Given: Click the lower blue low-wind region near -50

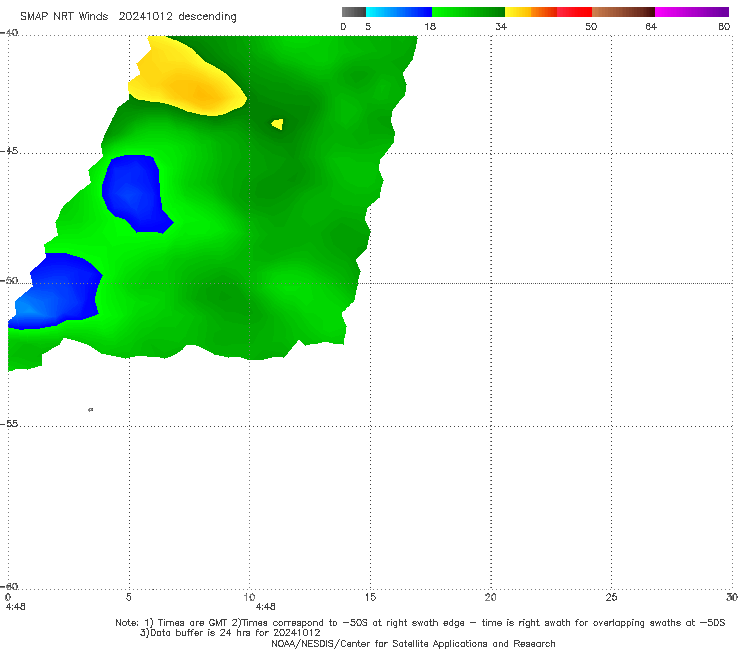Looking at the screenshot, I should [x=57, y=290].
